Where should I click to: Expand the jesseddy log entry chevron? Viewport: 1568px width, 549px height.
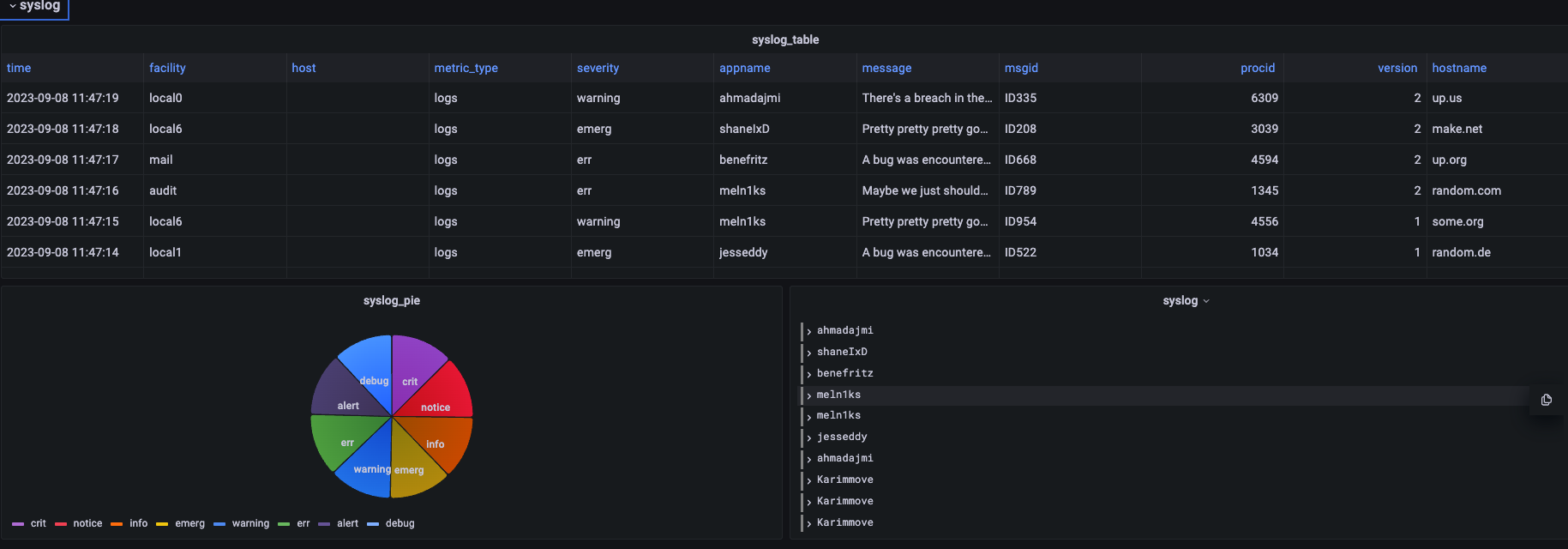809,437
